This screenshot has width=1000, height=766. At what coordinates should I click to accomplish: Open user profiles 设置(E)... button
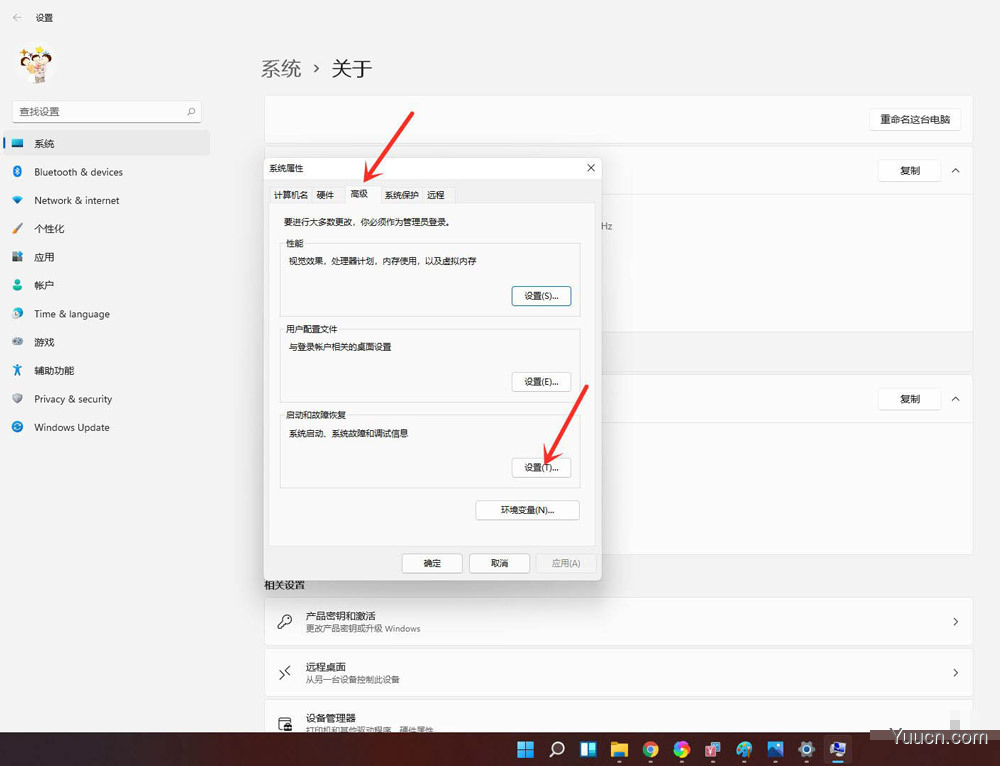[541, 381]
